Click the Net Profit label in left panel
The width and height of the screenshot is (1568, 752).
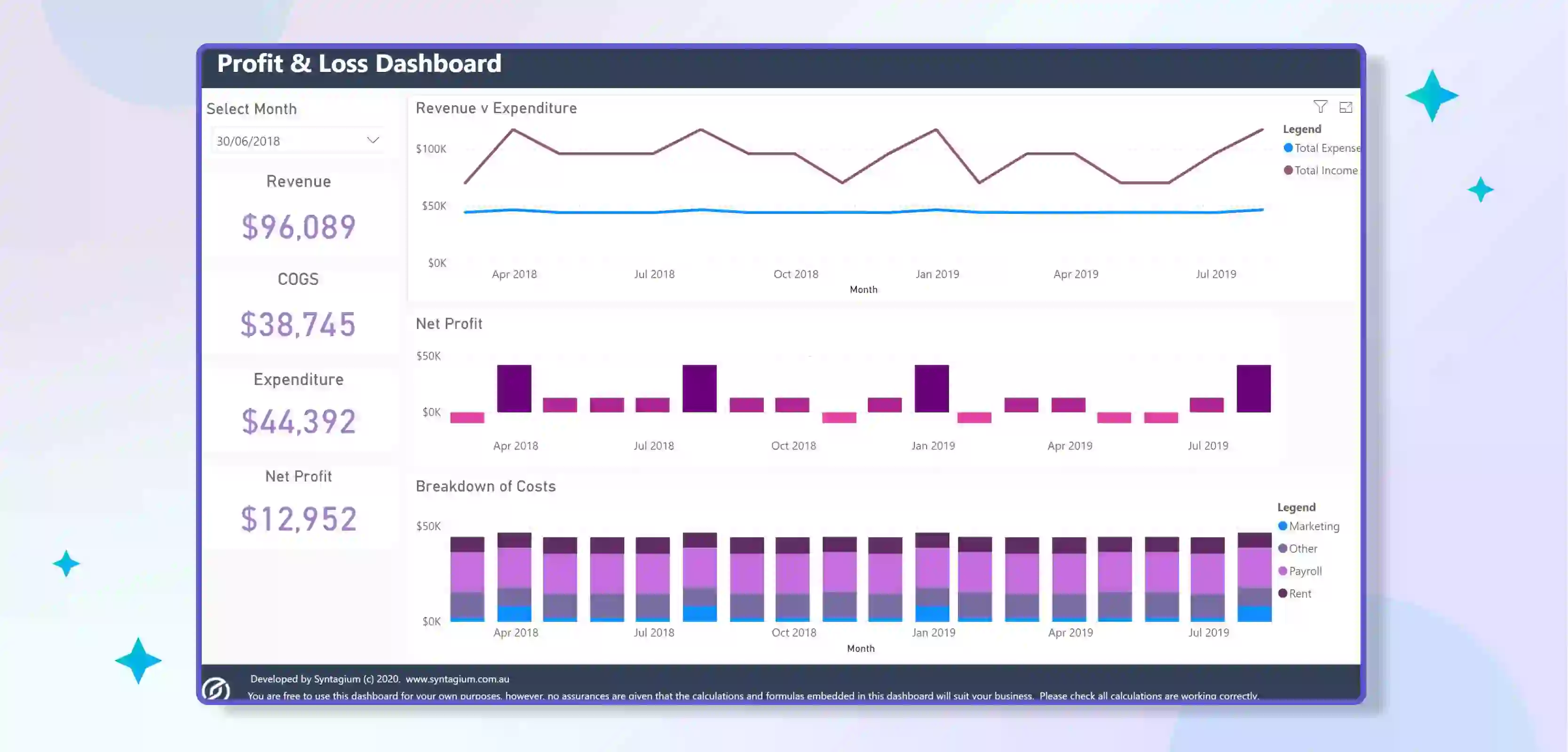point(299,476)
